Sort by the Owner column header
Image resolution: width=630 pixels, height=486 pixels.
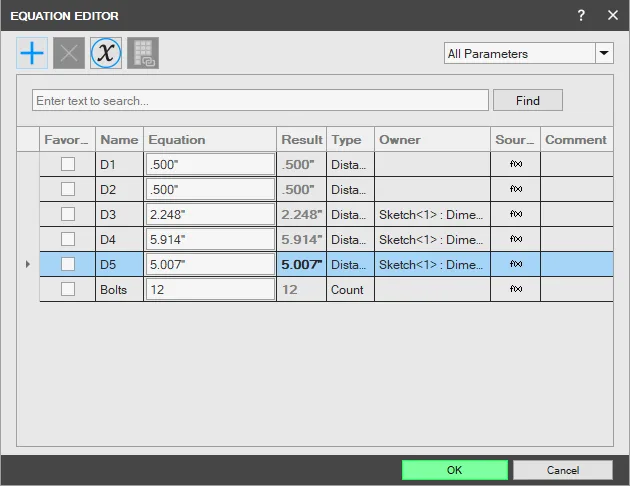tap(432, 139)
